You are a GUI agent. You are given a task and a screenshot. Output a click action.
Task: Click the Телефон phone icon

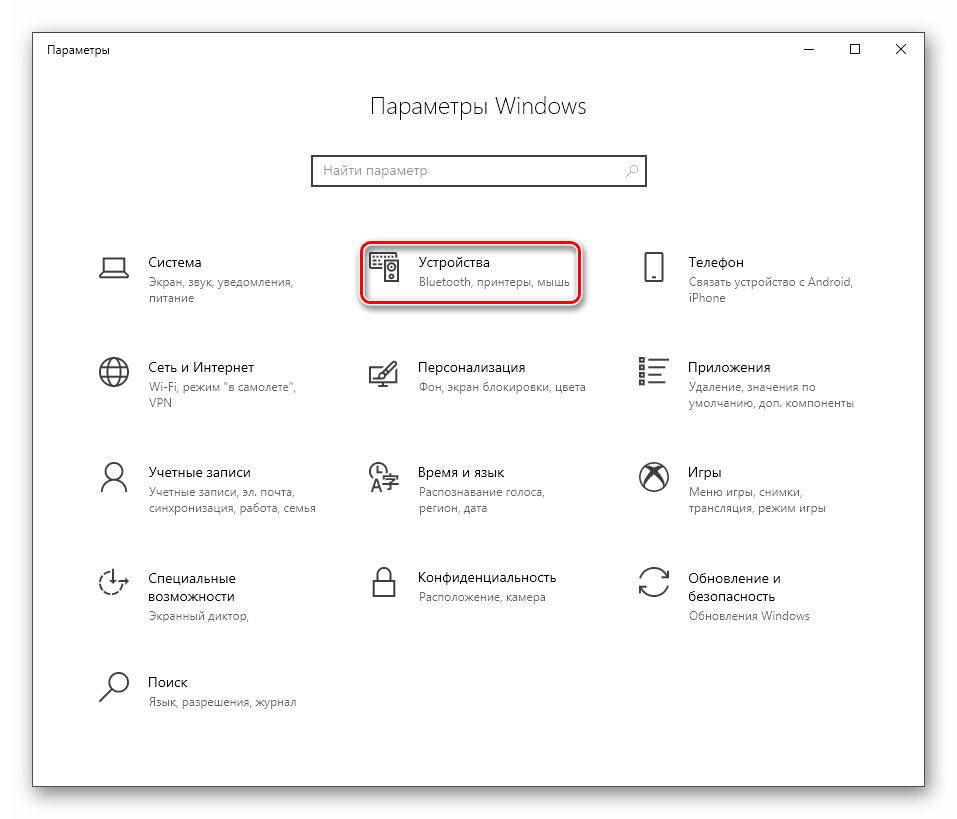[x=653, y=267]
